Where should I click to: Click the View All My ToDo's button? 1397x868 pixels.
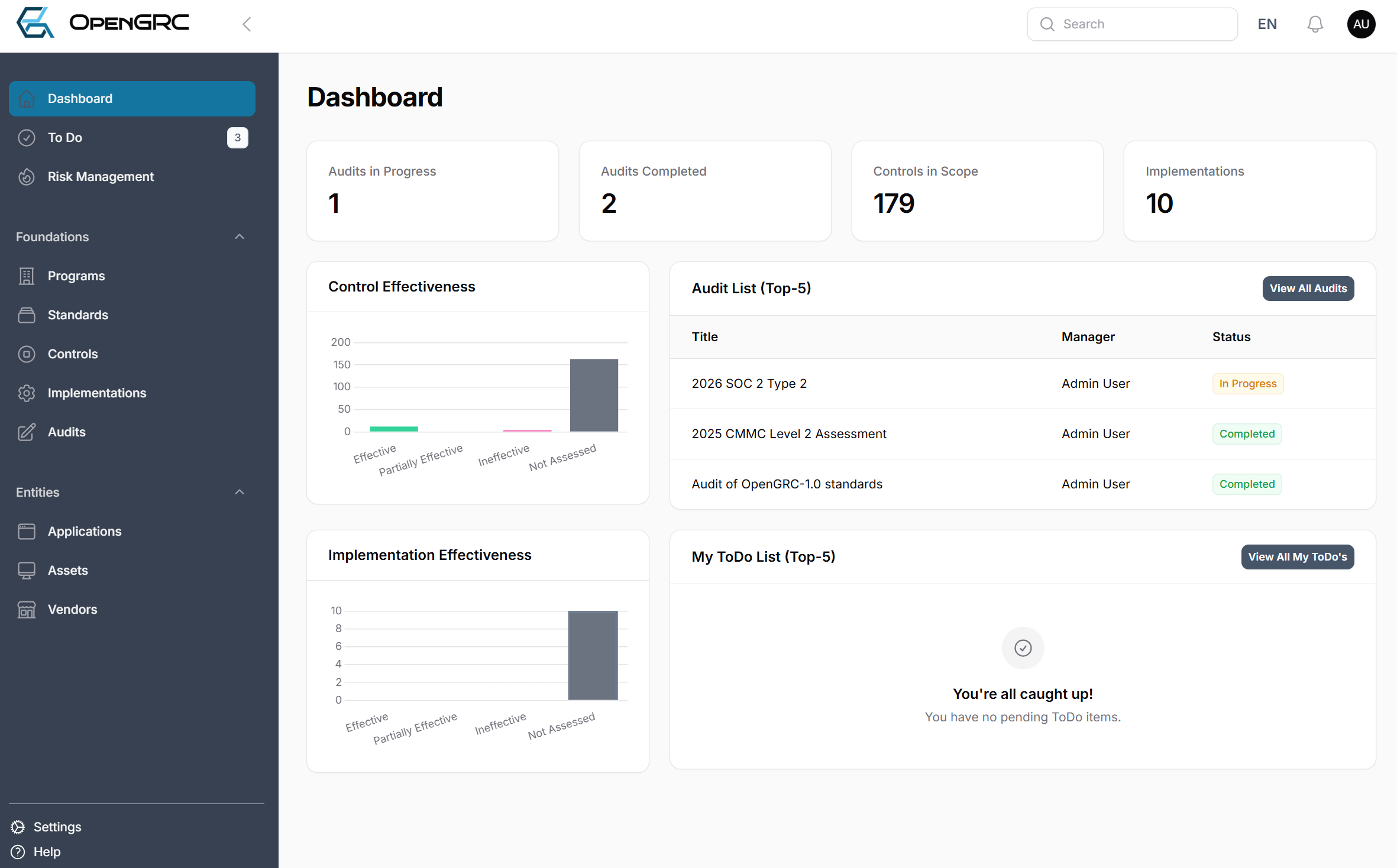pos(1297,557)
